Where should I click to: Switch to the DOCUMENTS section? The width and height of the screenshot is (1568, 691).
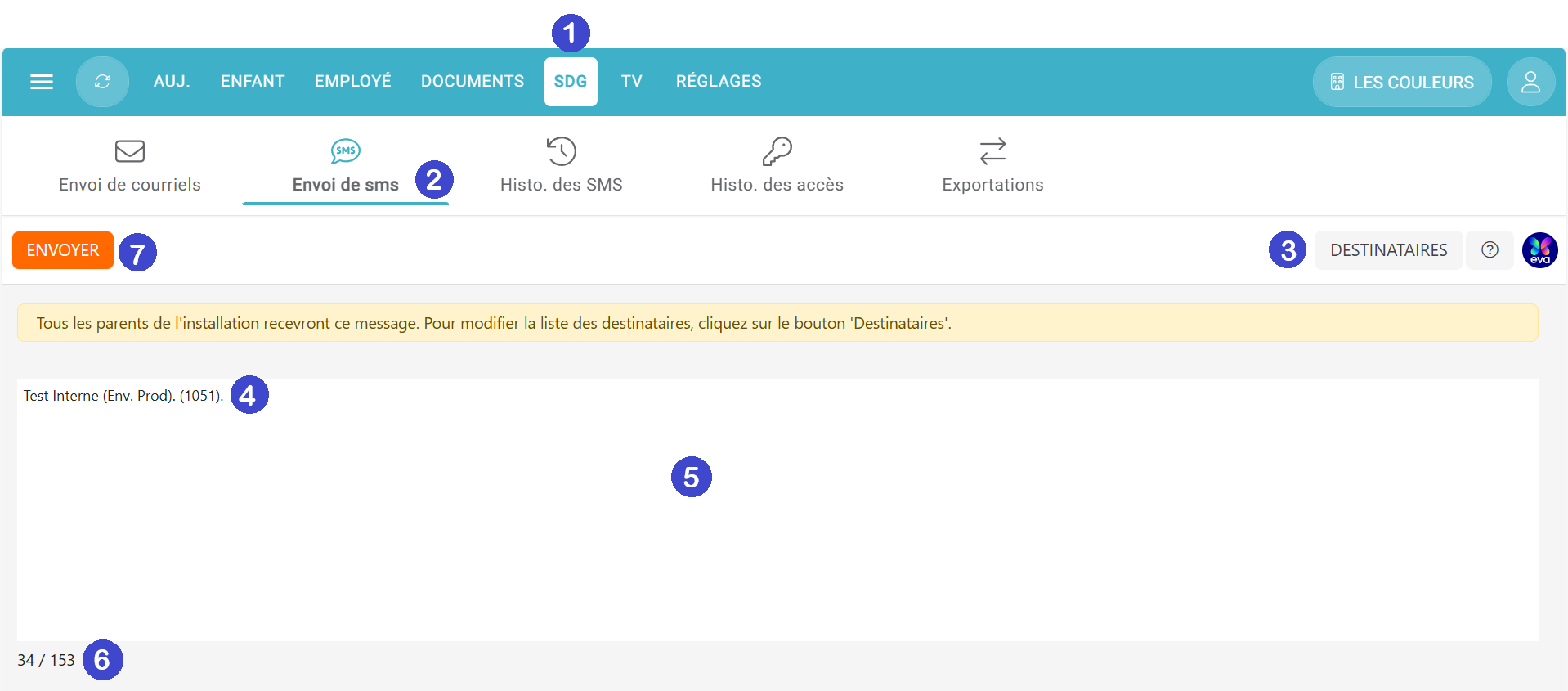(473, 82)
